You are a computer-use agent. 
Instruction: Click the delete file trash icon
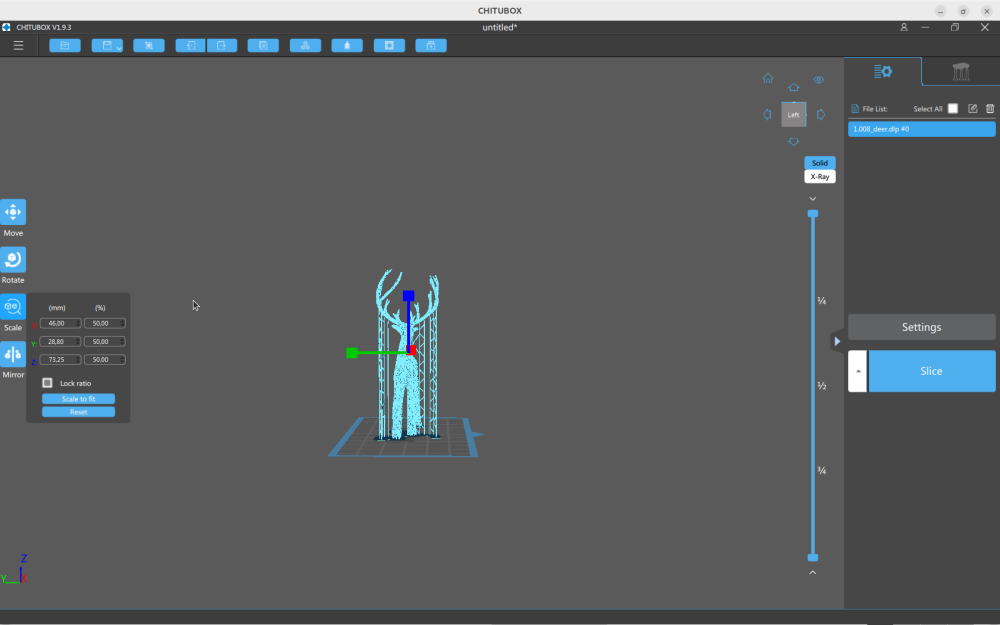pos(990,108)
